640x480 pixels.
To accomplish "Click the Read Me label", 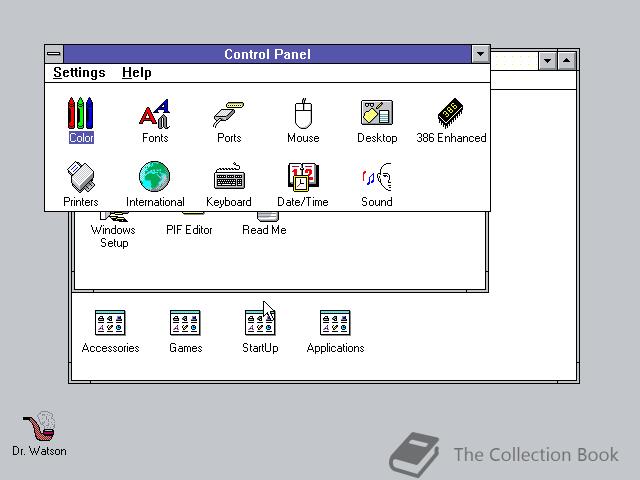I will [264, 230].
